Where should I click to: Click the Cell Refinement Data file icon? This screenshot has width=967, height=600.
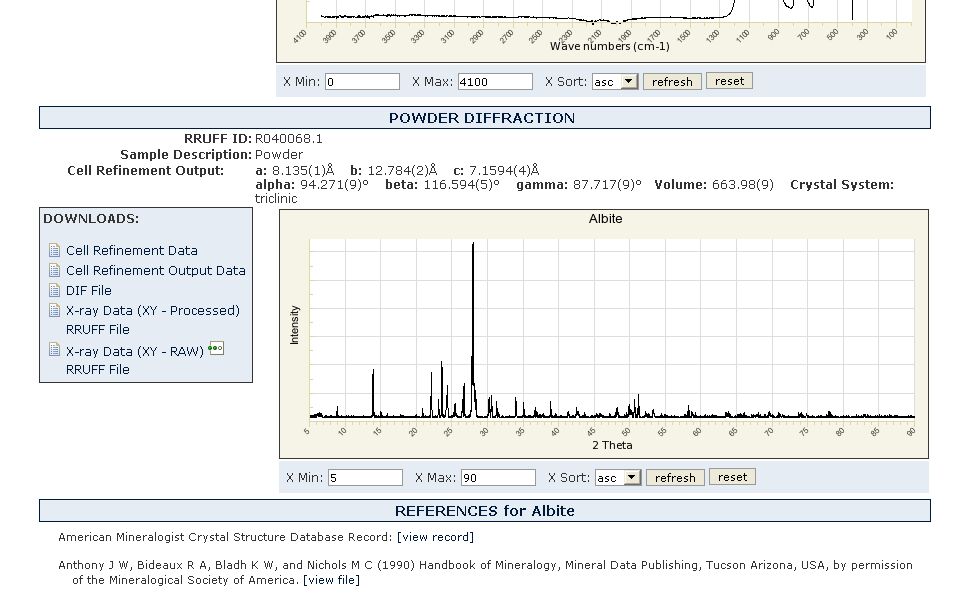pyautogui.click(x=55, y=250)
